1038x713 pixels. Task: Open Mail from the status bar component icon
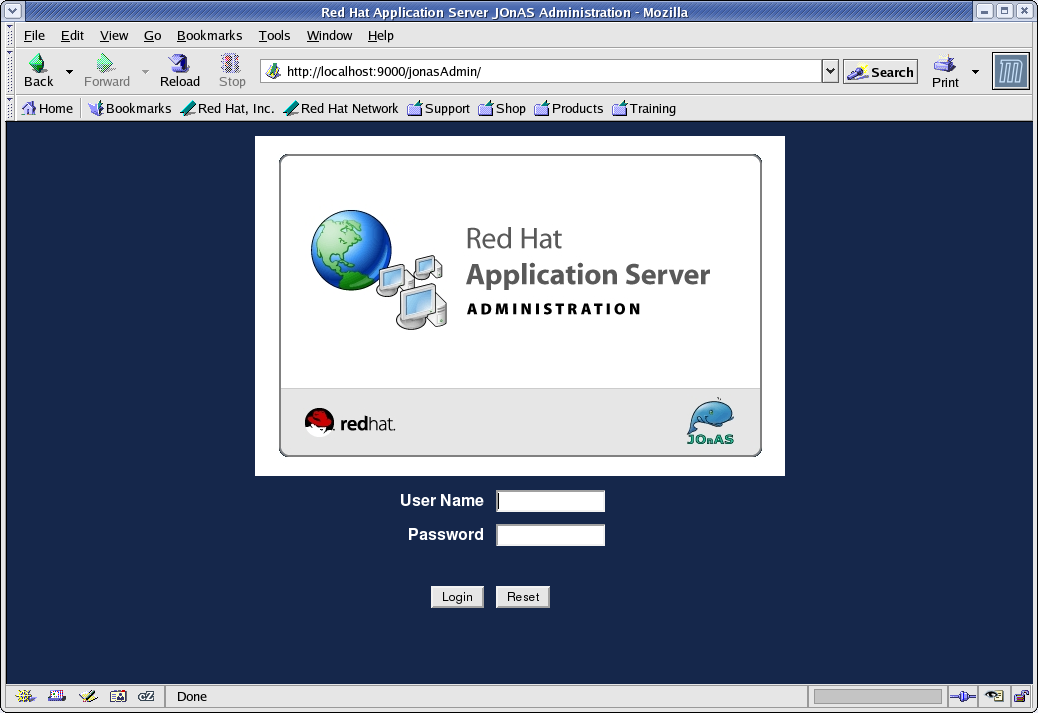57,696
